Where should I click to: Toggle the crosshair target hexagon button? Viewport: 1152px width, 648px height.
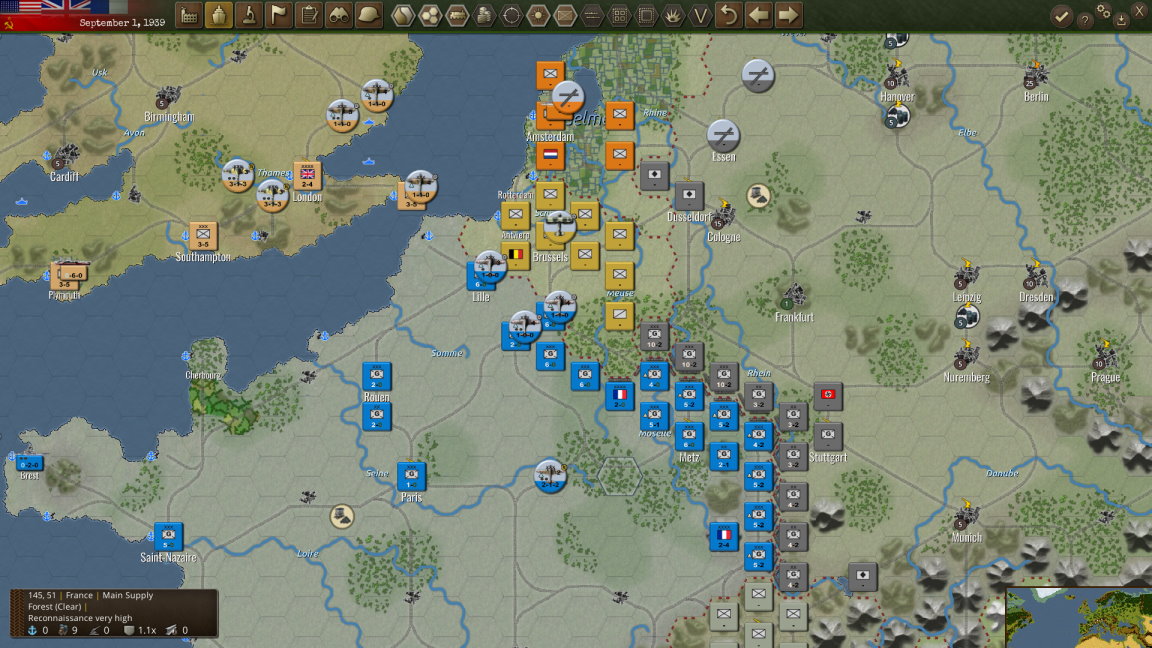click(x=511, y=15)
